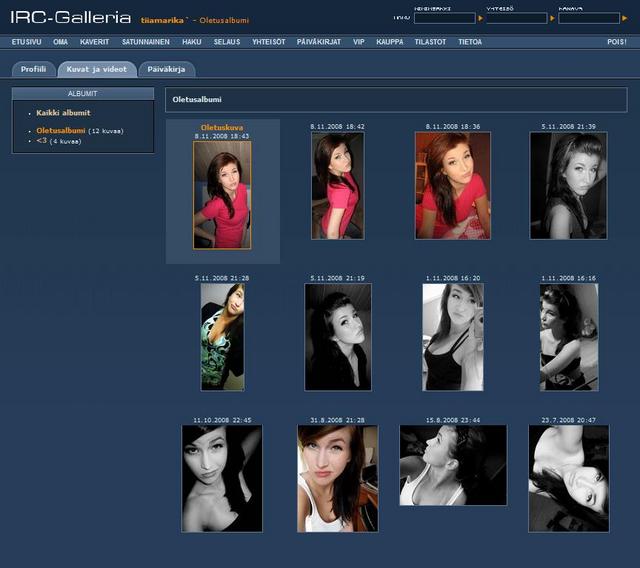Open photo thumbnail dated 23.7.2008 20:47
The width and height of the screenshot is (640, 568).
click(568, 478)
